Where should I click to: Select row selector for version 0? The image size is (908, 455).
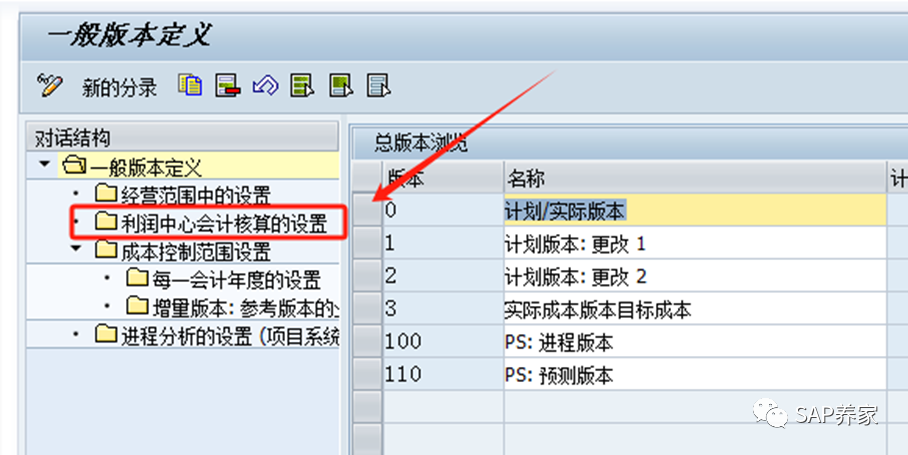(368, 210)
